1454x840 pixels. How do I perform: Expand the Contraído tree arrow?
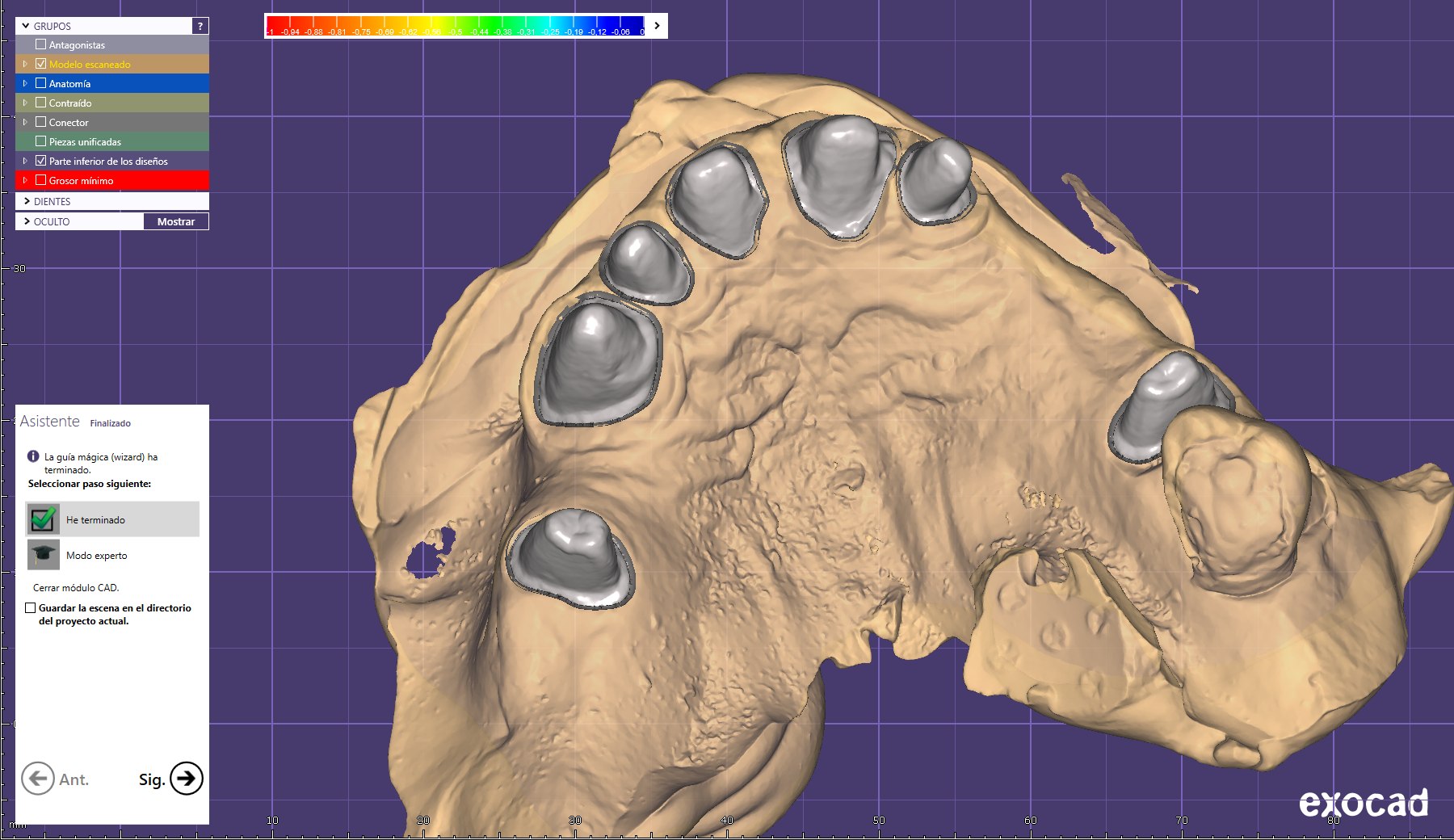[25, 103]
